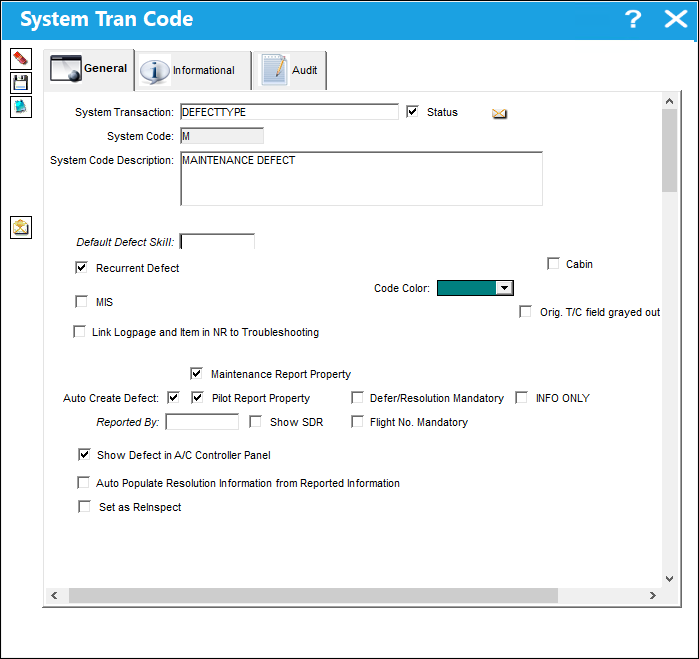The height and width of the screenshot is (659, 699).
Task: Uncheck Show Defect in A/C Controller Panel
Action: (84, 454)
